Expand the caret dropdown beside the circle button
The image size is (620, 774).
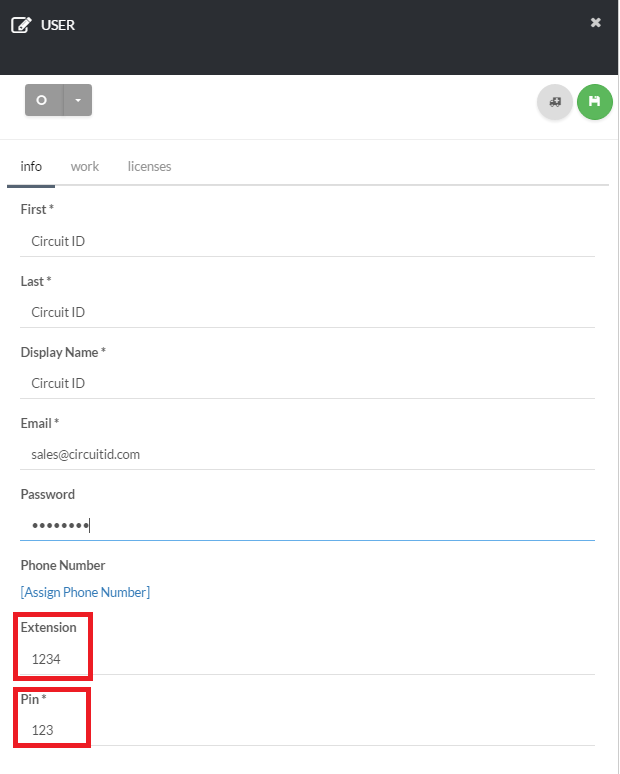point(78,100)
